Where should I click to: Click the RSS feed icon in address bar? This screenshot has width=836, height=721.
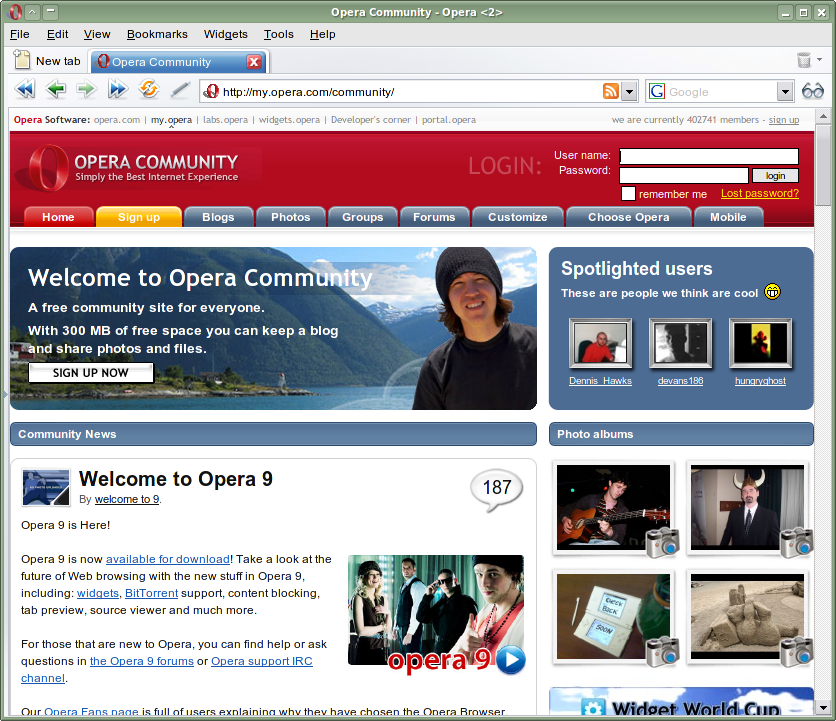coord(610,90)
